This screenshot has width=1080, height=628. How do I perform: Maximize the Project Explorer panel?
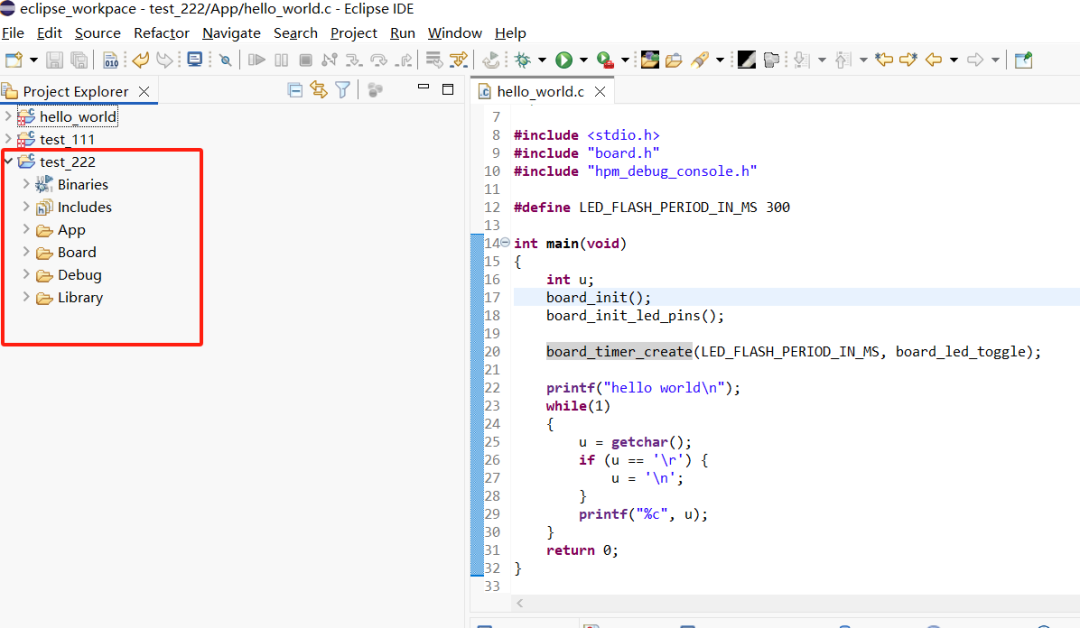coord(448,90)
